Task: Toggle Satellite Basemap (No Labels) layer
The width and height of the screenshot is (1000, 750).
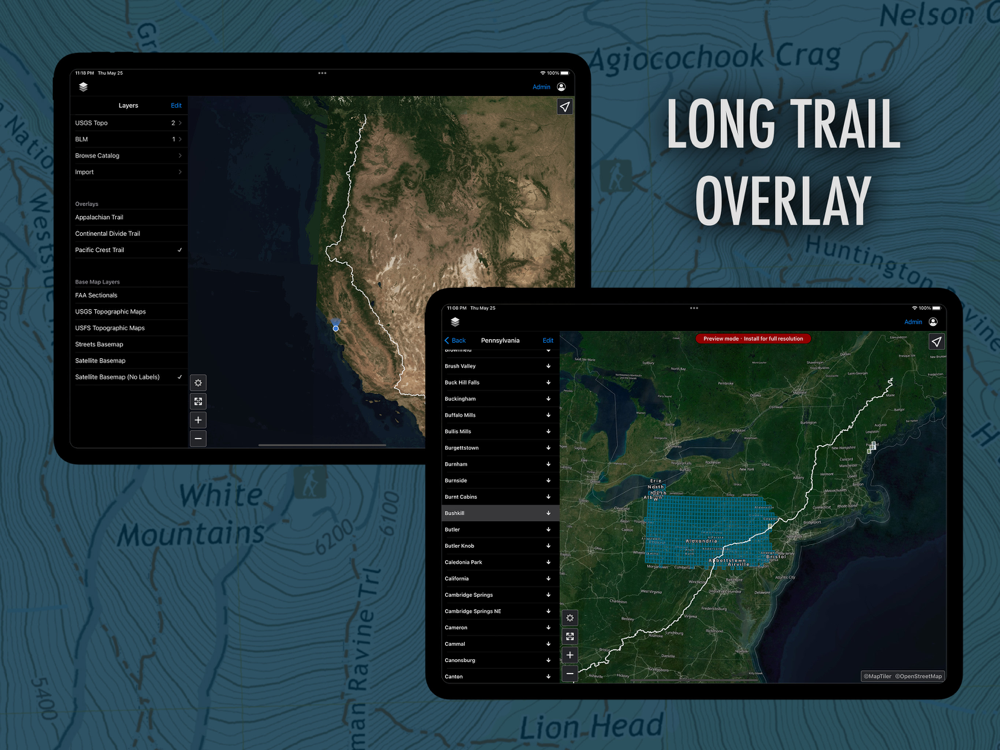Action: [x=129, y=377]
